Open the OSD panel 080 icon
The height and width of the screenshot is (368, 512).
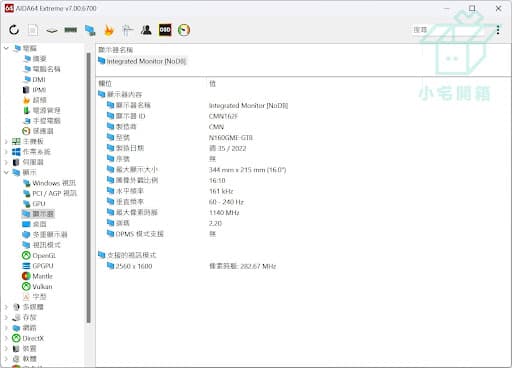(165, 30)
